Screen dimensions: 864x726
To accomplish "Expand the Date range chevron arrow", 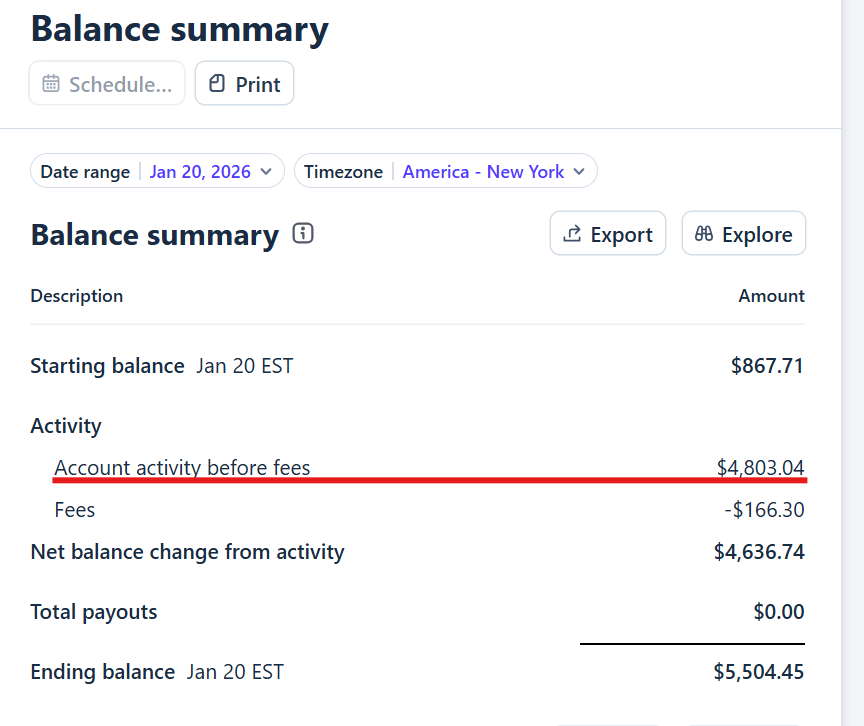I will tap(266, 172).
